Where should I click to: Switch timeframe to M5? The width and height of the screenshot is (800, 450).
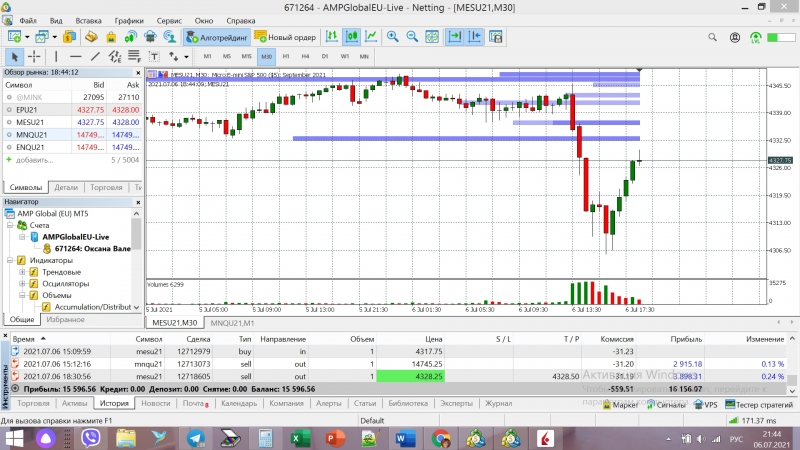227,57
